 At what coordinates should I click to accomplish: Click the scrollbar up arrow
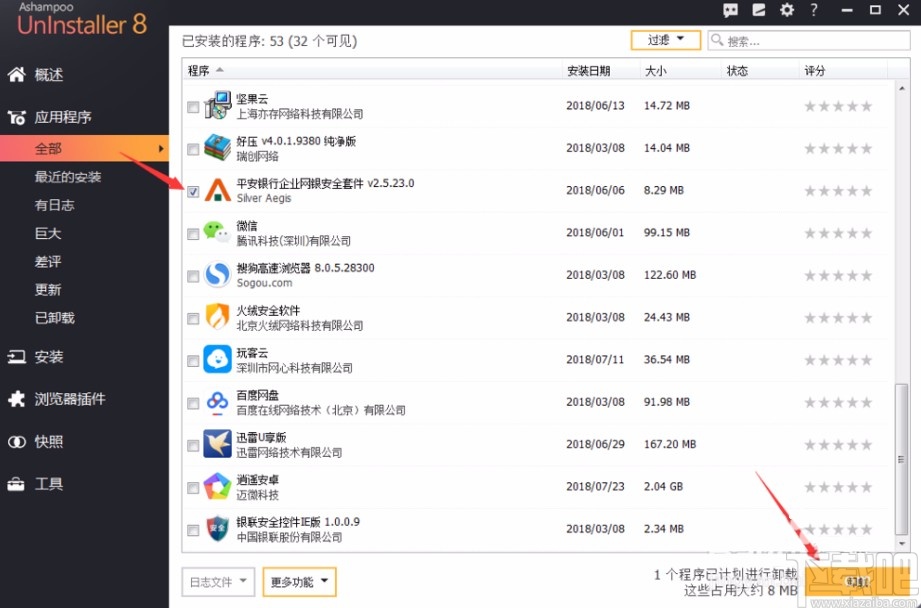pyautogui.click(x=902, y=88)
